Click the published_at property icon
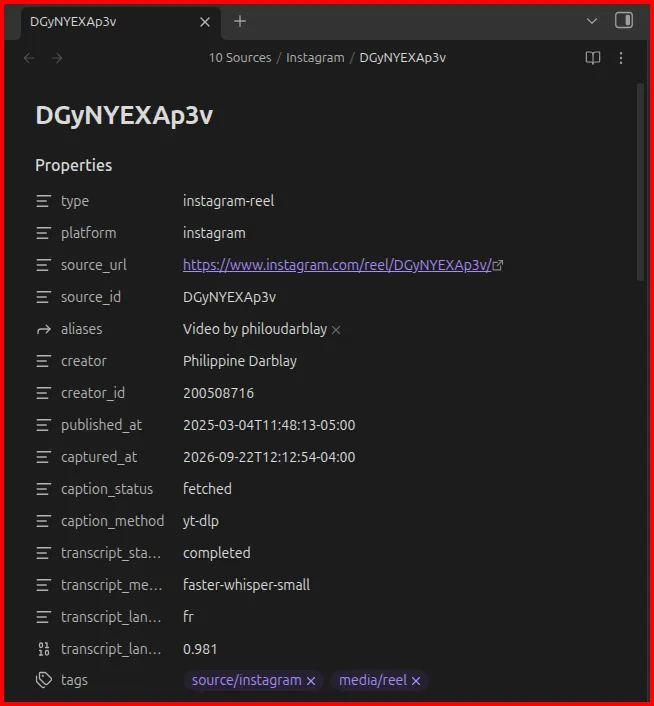This screenshot has width=654, height=706. click(43, 425)
